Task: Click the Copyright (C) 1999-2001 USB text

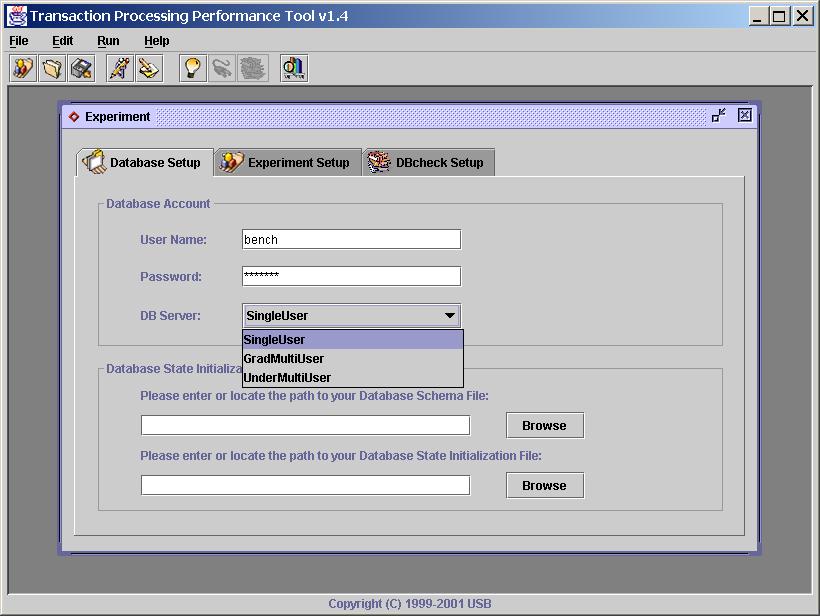Action: pyautogui.click(x=410, y=604)
